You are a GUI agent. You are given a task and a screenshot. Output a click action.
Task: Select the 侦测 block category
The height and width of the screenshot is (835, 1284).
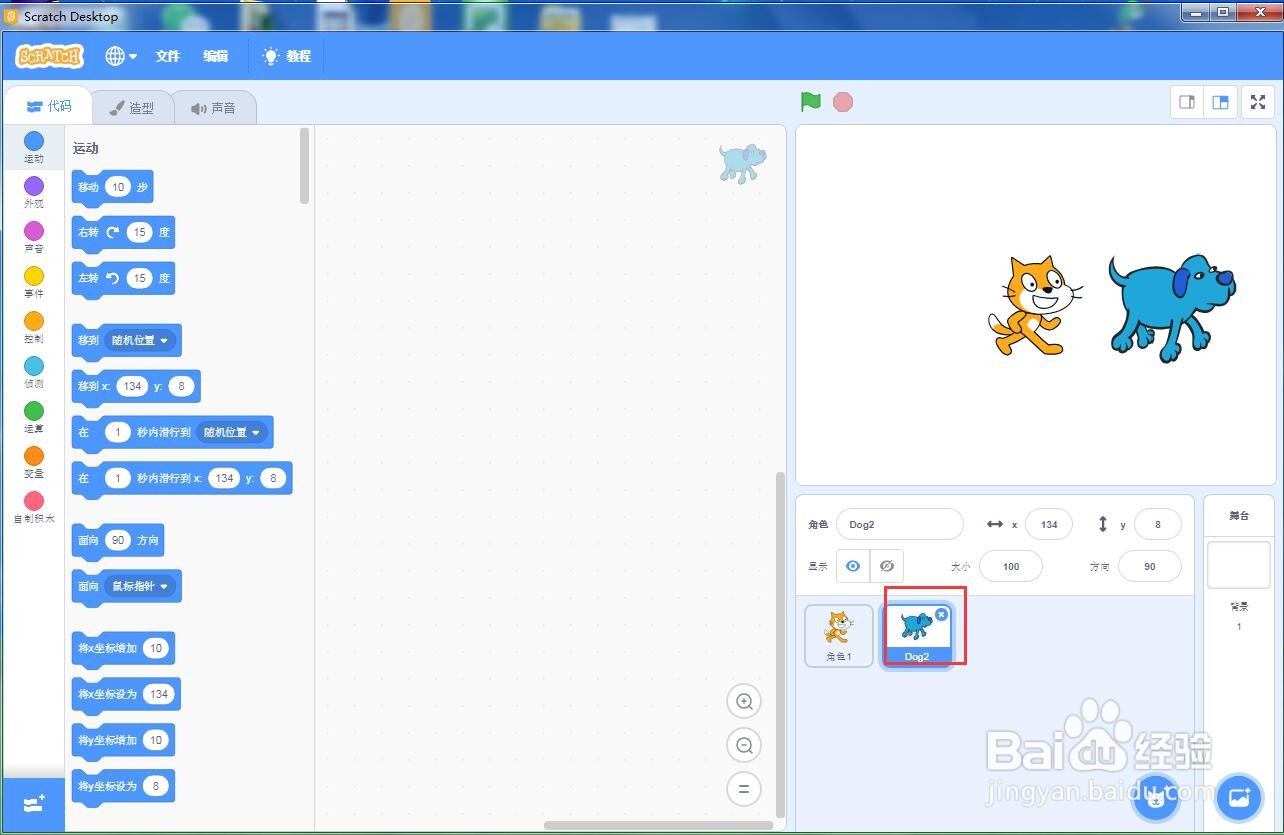(x=34, y=372)
